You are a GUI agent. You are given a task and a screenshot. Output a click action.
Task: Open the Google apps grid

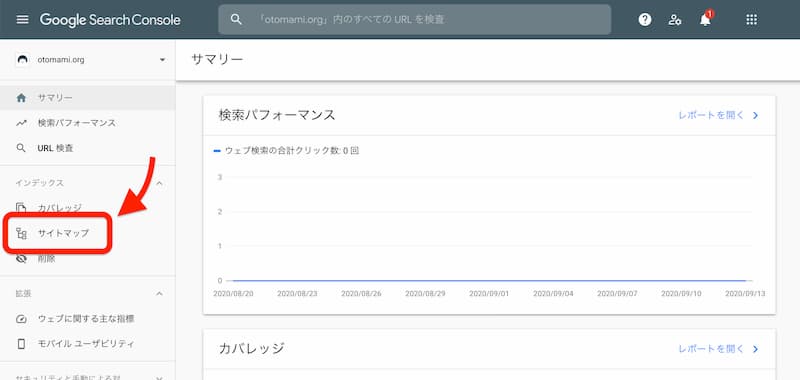pos(752,20)
